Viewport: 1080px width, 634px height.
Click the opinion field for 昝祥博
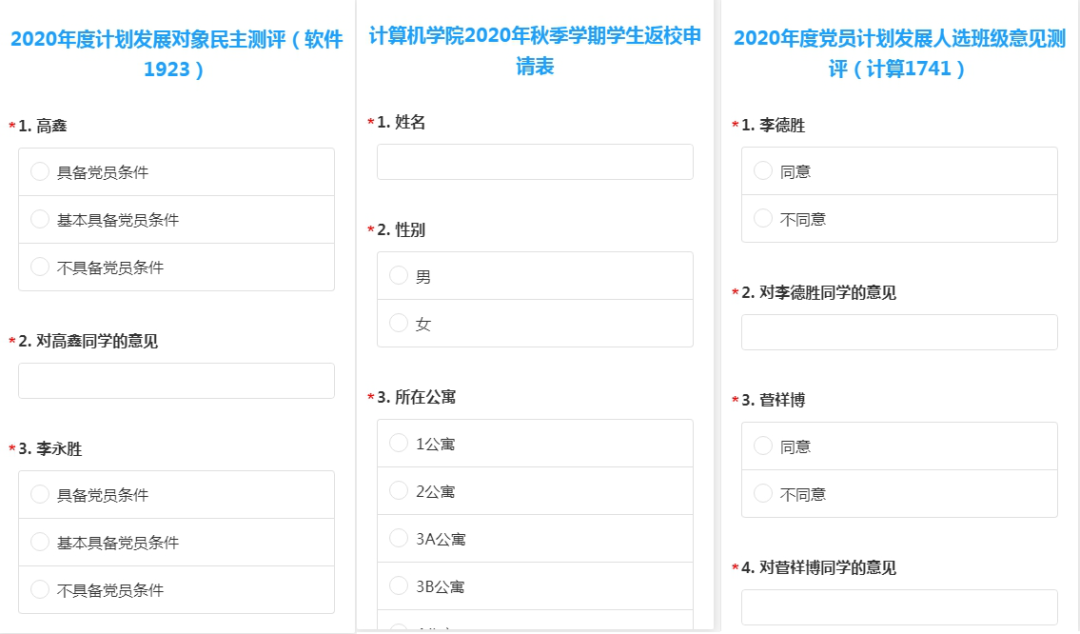click(x=898, y=605)
